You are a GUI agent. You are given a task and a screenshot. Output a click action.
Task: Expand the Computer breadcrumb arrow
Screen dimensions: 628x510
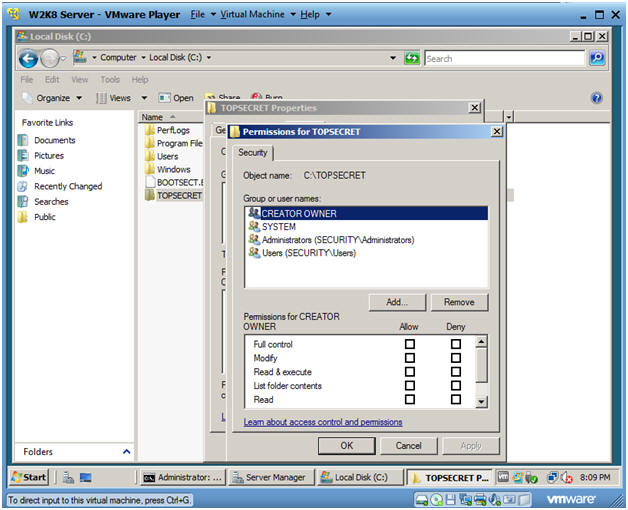pos(143,58)
